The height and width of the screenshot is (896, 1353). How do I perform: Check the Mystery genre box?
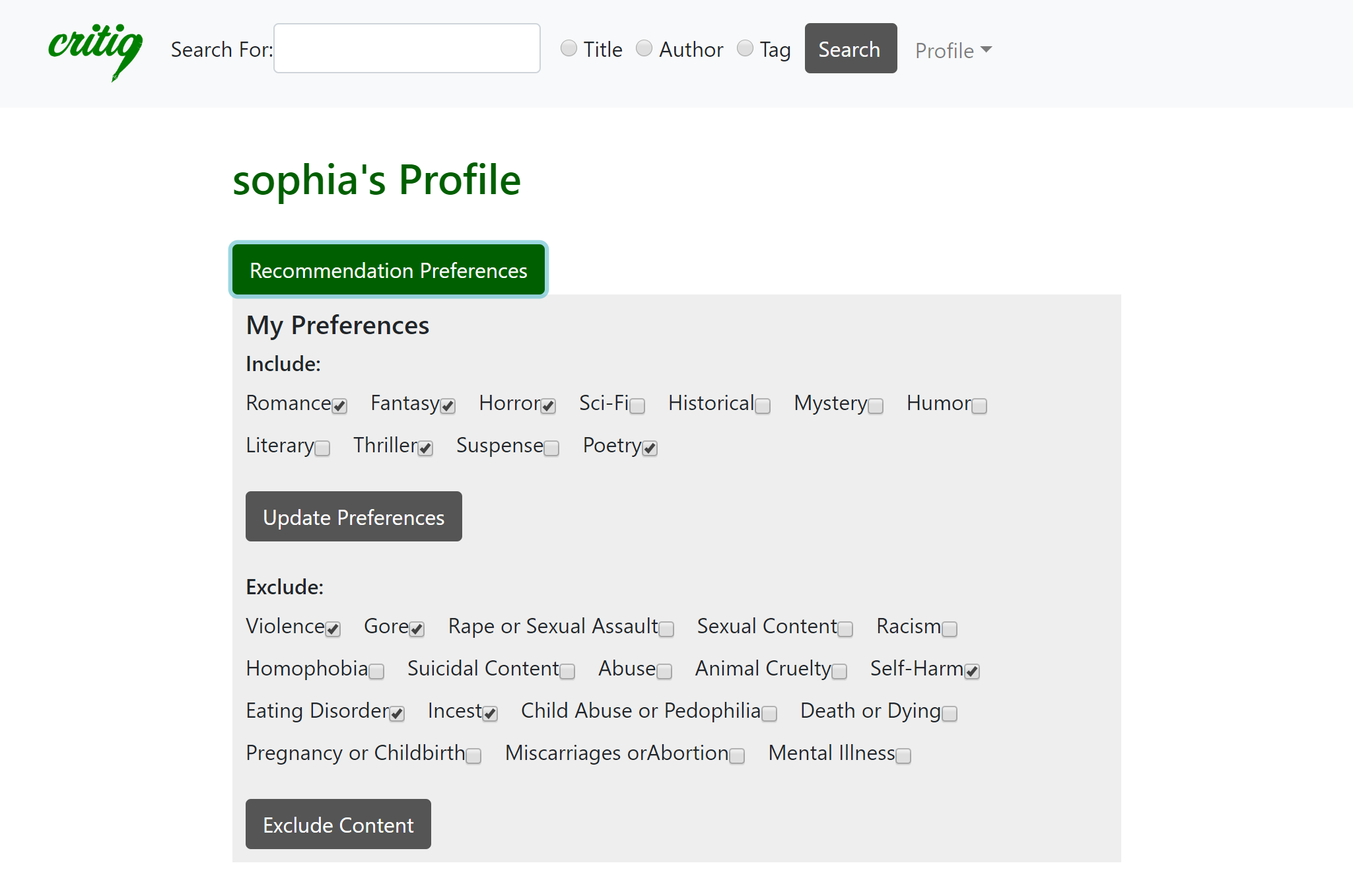(876, 406)
